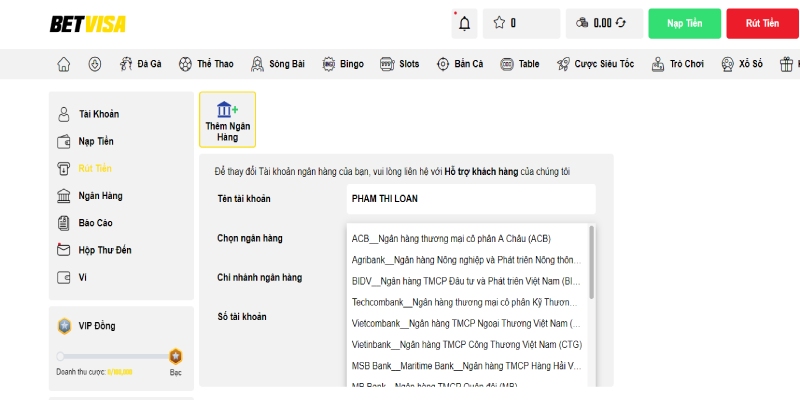The width and height of the screenshot is (800, 400).
Task: Click the 0.00 balance amount
Action: 603,23
